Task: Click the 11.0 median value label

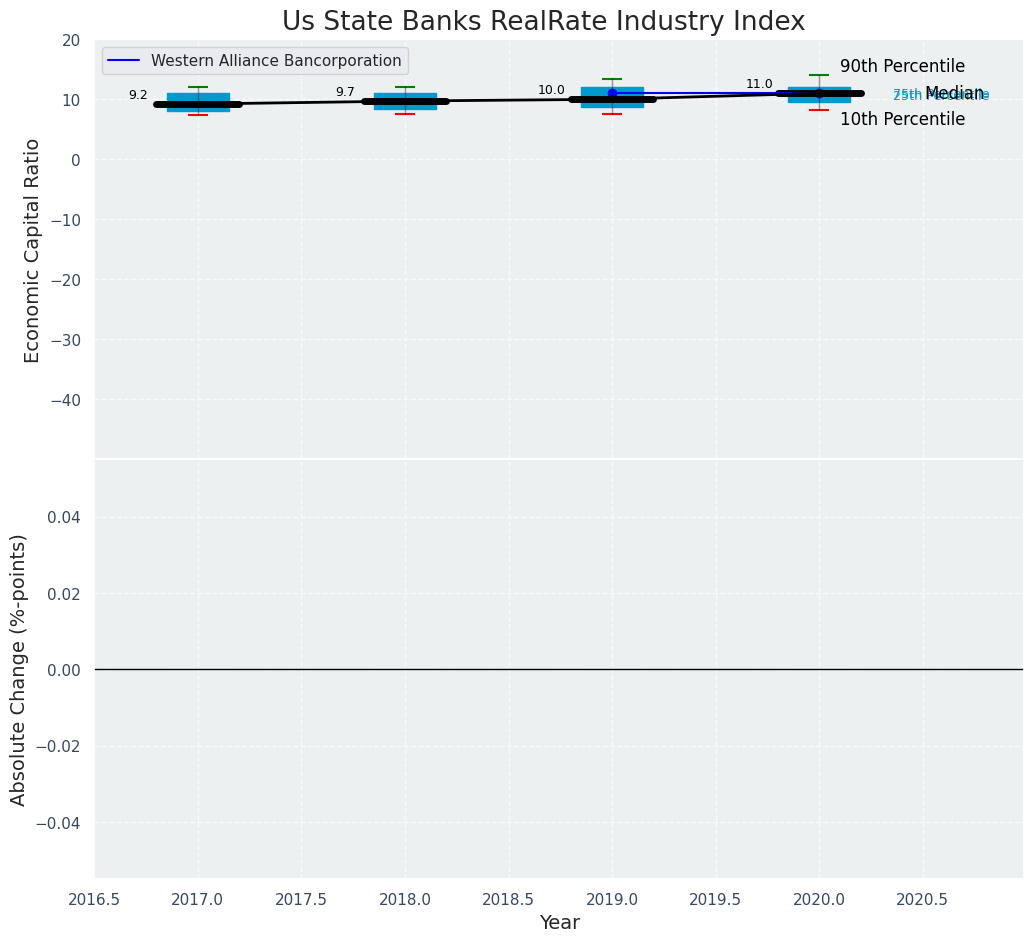Action: pyautogui.click(x=759, y=84)
